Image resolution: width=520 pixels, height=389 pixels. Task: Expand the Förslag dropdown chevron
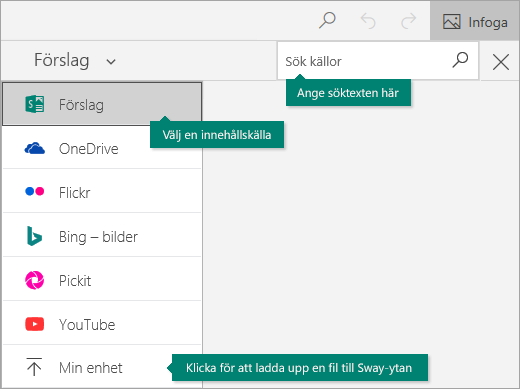point(111,62)
